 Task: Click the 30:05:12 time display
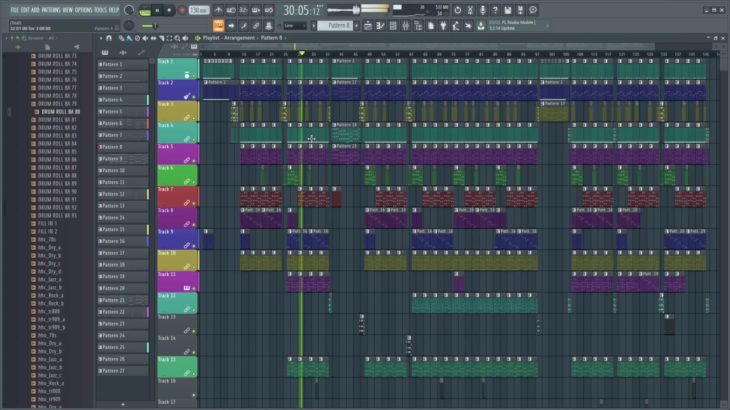click(302, 10)
